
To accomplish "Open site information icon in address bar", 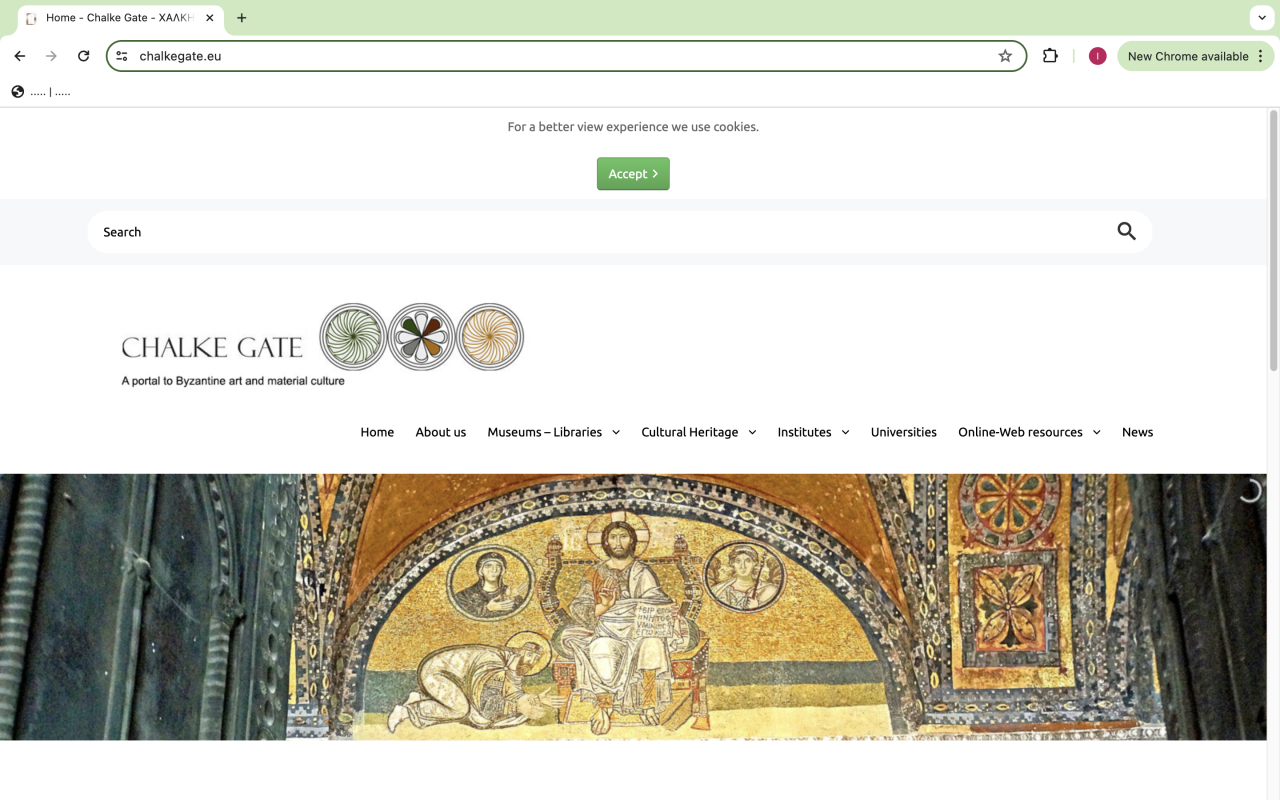I will click(122, 56).
